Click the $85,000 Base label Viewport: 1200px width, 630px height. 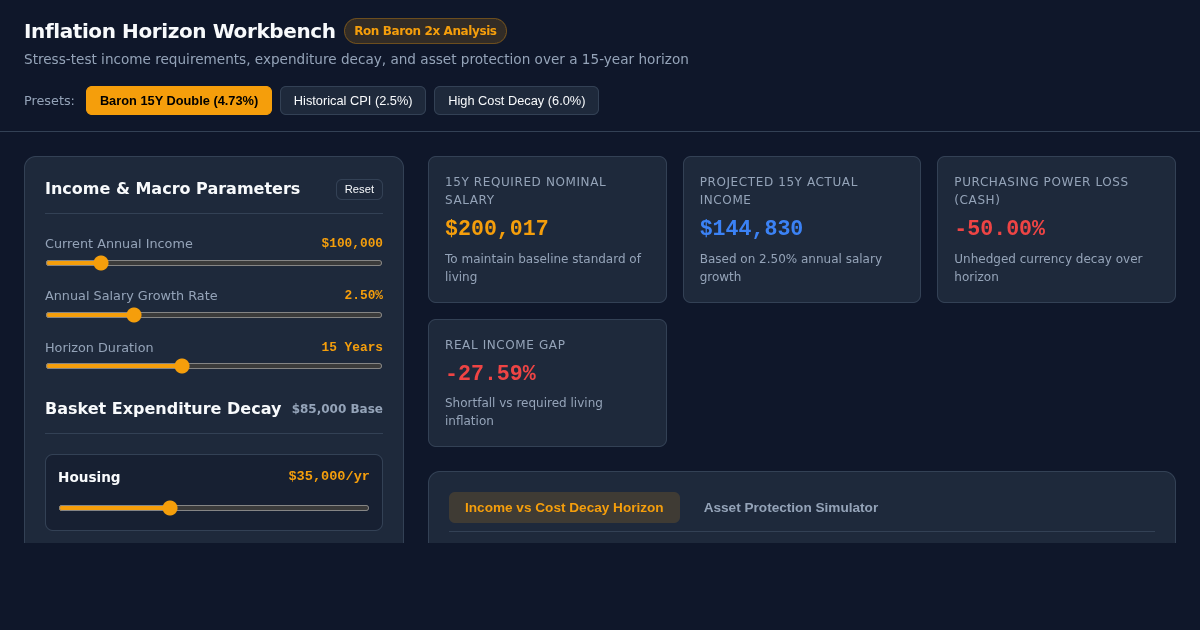tap(337, 408)
